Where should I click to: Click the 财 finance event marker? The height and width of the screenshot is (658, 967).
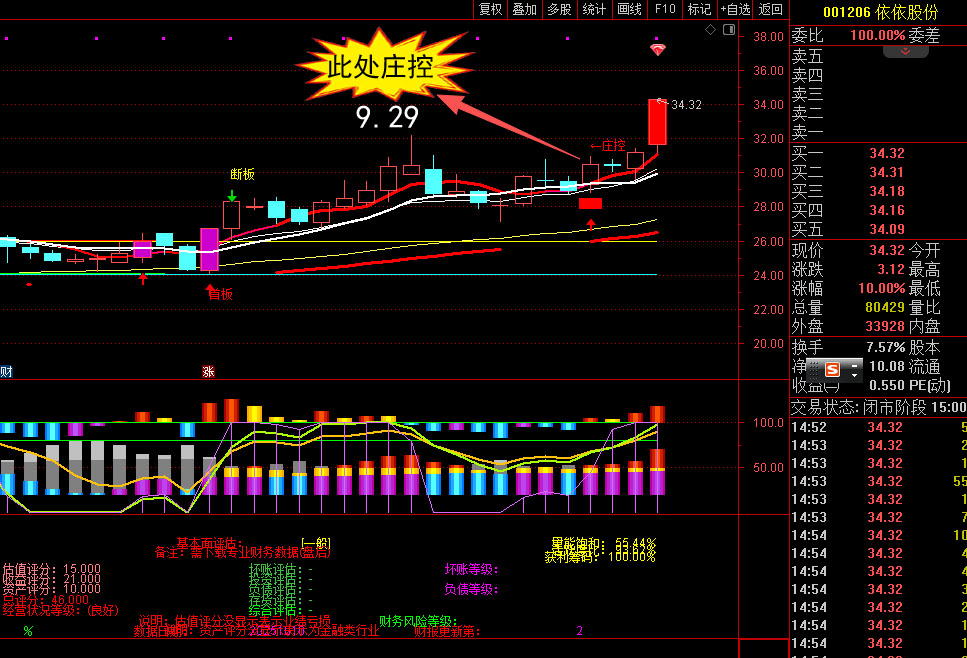click(x=6, y=372)
